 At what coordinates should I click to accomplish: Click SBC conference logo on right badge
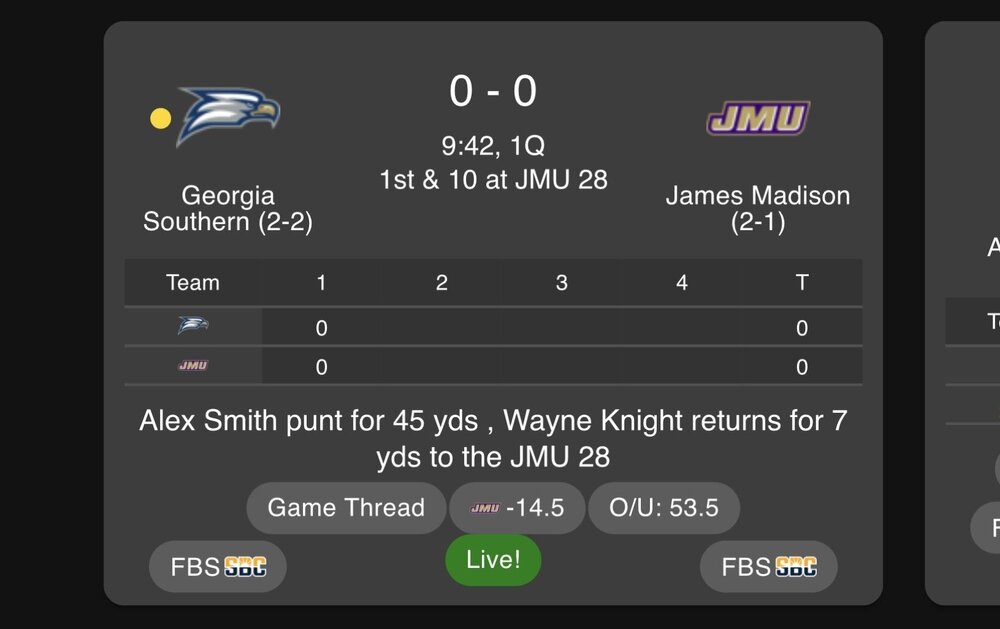tap(796, 567)
